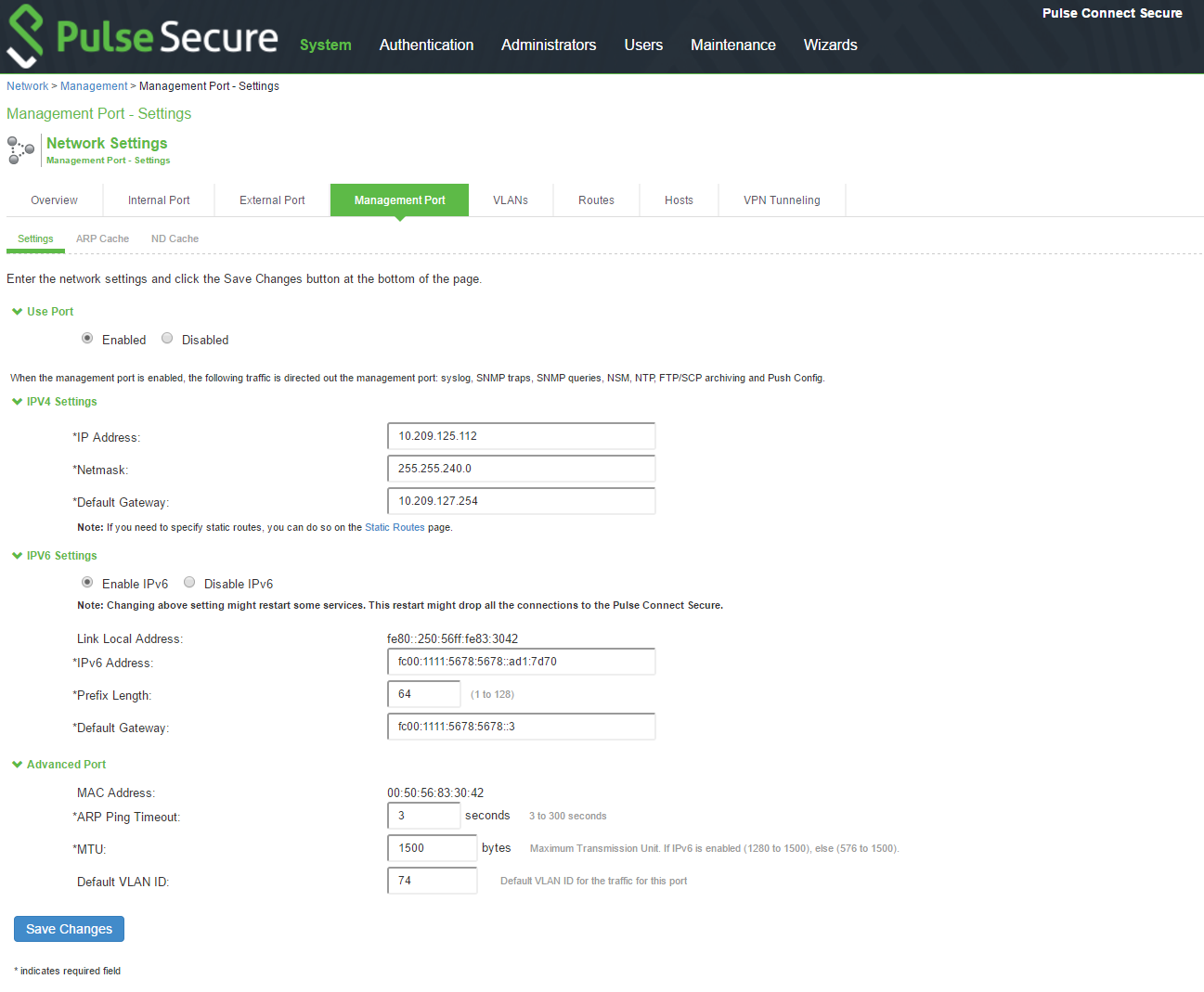
Task: Switch to the Routes tab
Action: point(596,200)
